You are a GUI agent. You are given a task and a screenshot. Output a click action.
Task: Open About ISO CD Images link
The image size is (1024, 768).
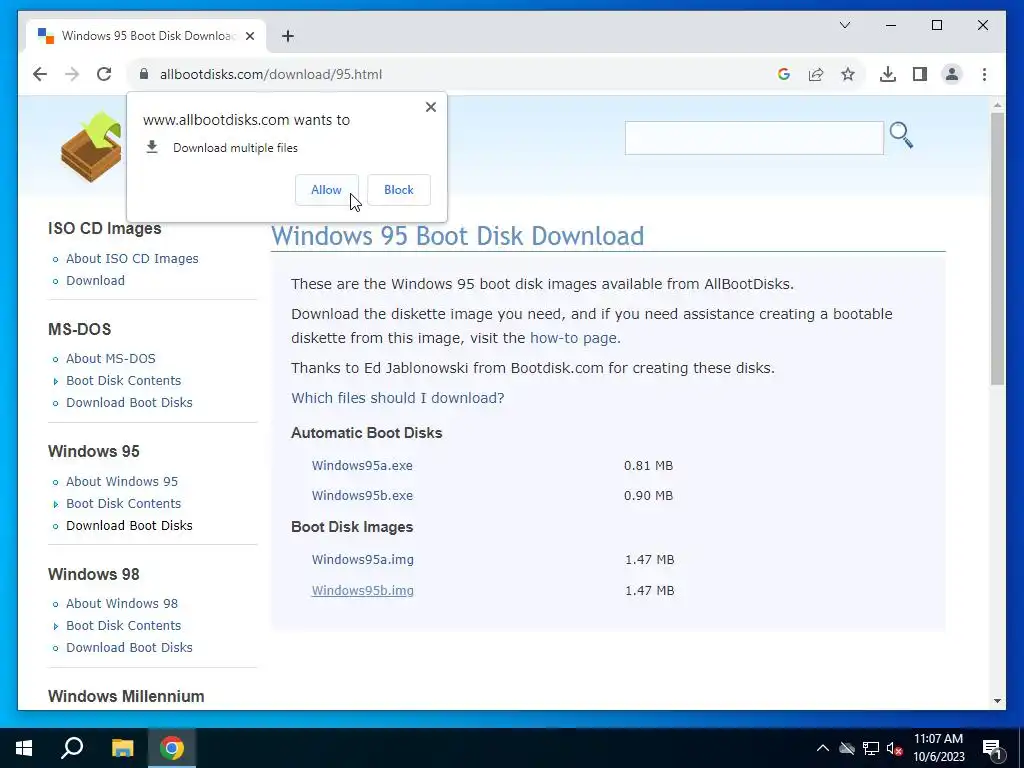pyautogui.click(x=132, y=259)
